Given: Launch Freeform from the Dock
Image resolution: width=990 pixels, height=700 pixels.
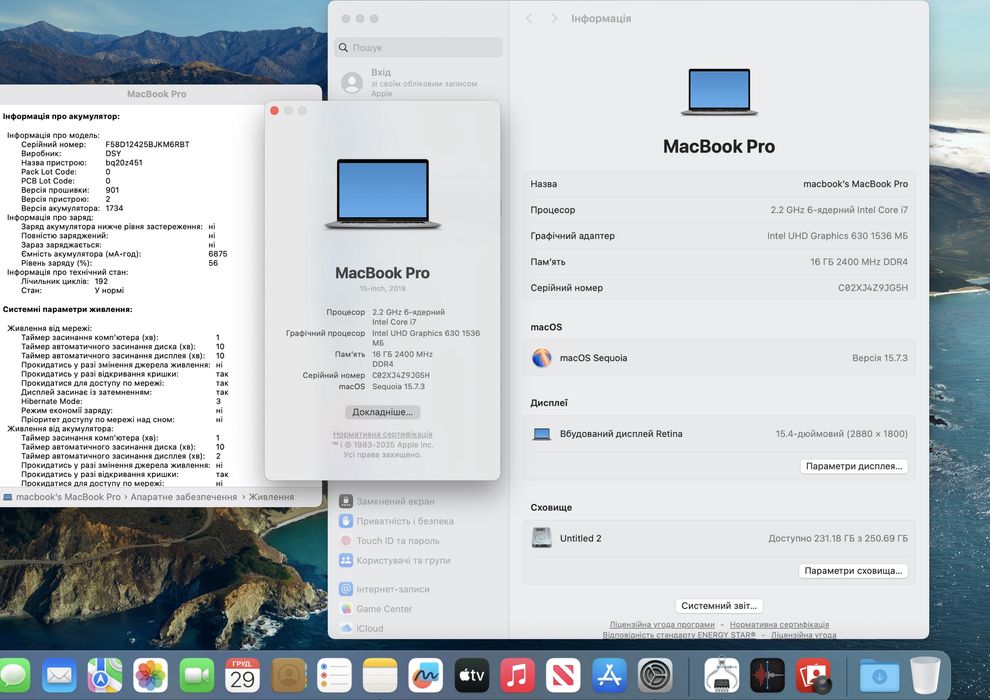Looking at the screenshot, I should 426,675.
